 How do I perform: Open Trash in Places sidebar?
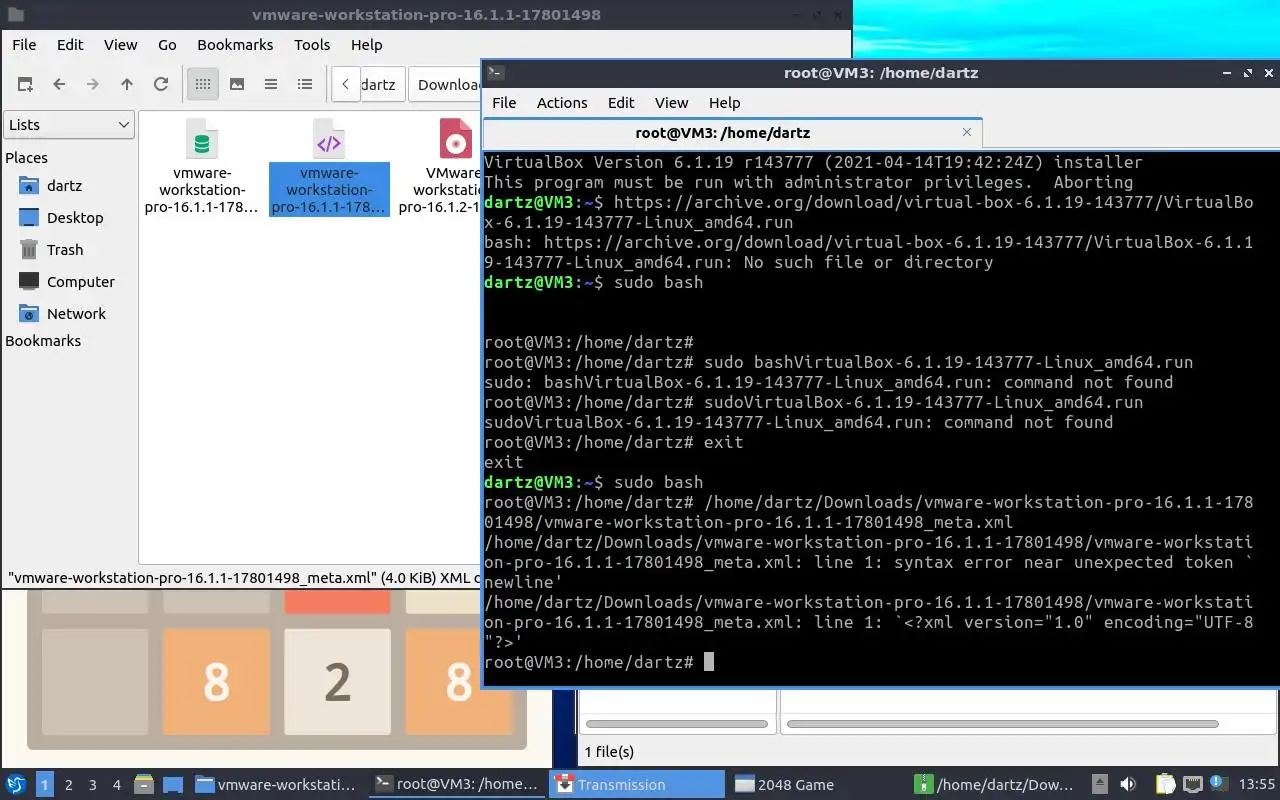(64, 250)
